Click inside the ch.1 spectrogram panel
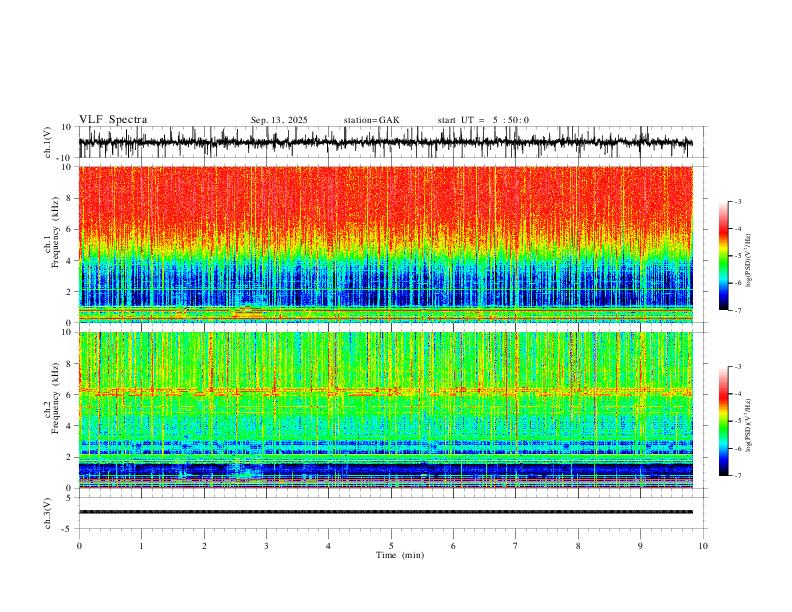 pos(385,244)
